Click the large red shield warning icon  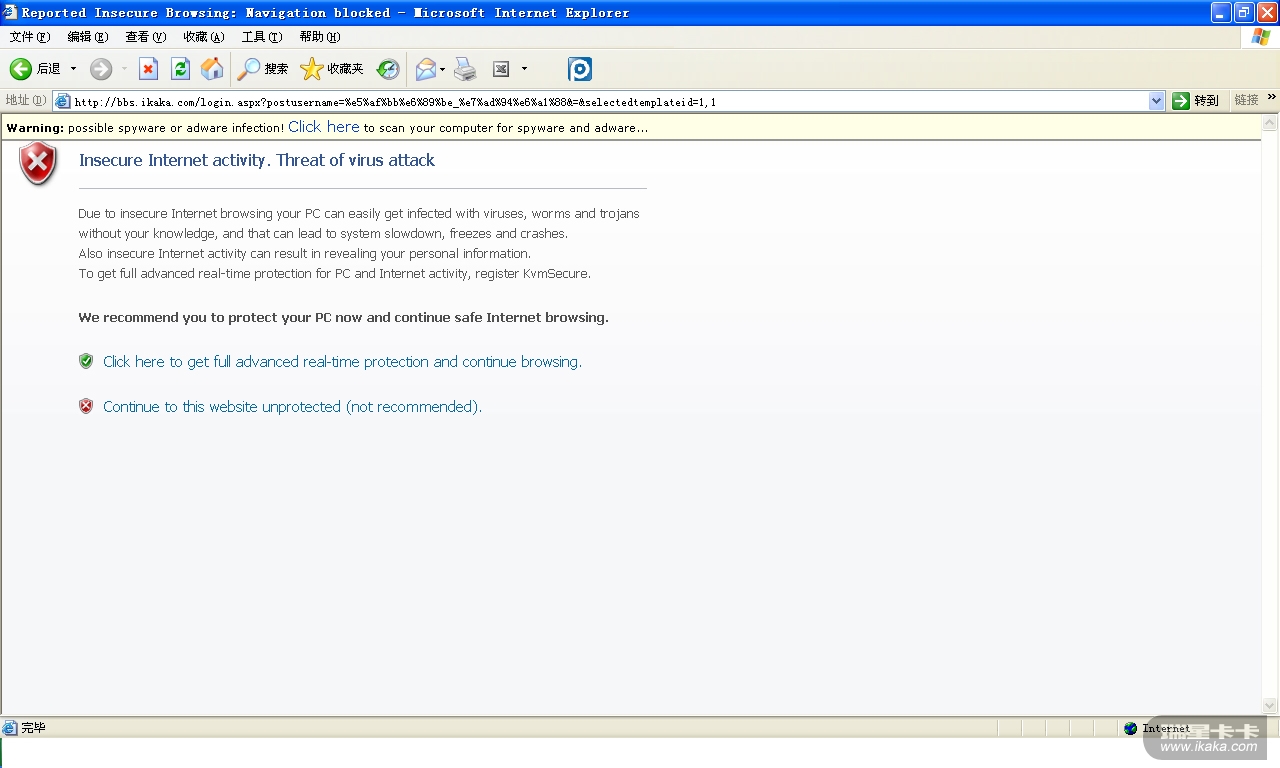pos(38,163)
